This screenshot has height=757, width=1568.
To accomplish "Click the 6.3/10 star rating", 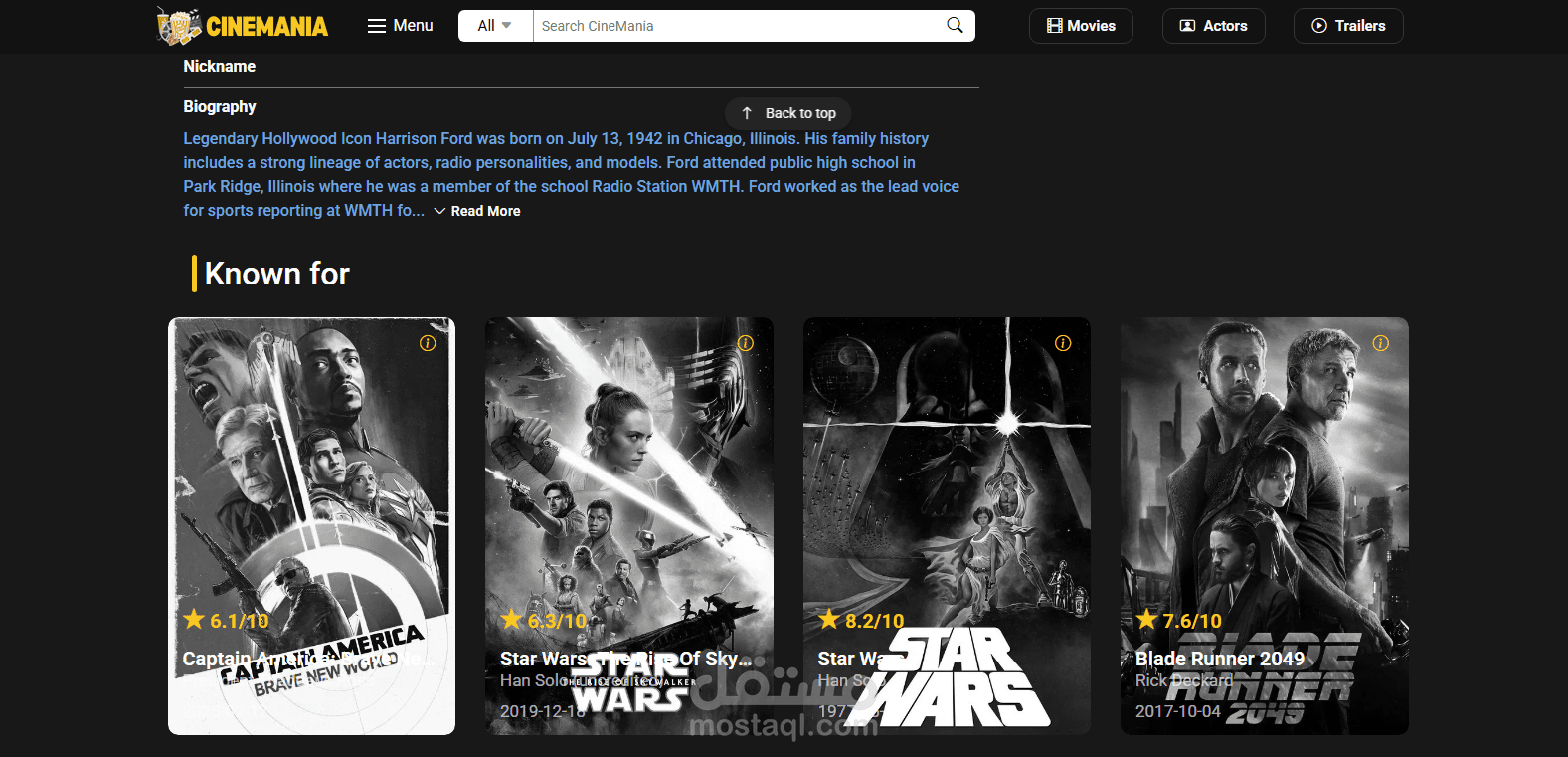I will coord(544,621).
